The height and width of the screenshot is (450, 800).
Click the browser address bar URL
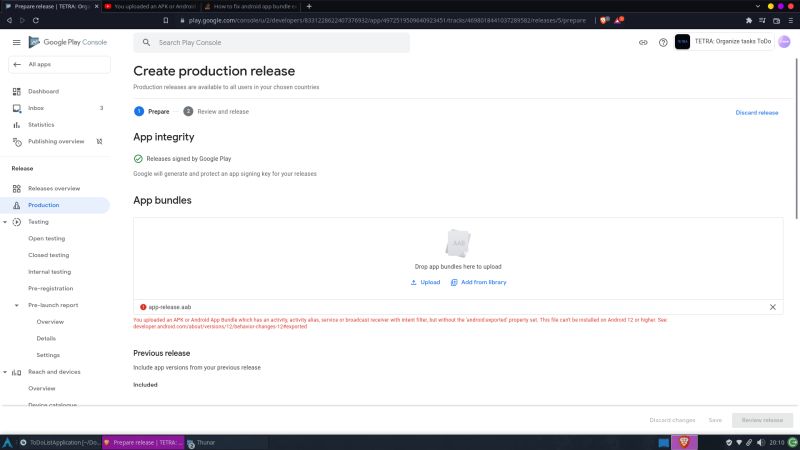point(387,20)
